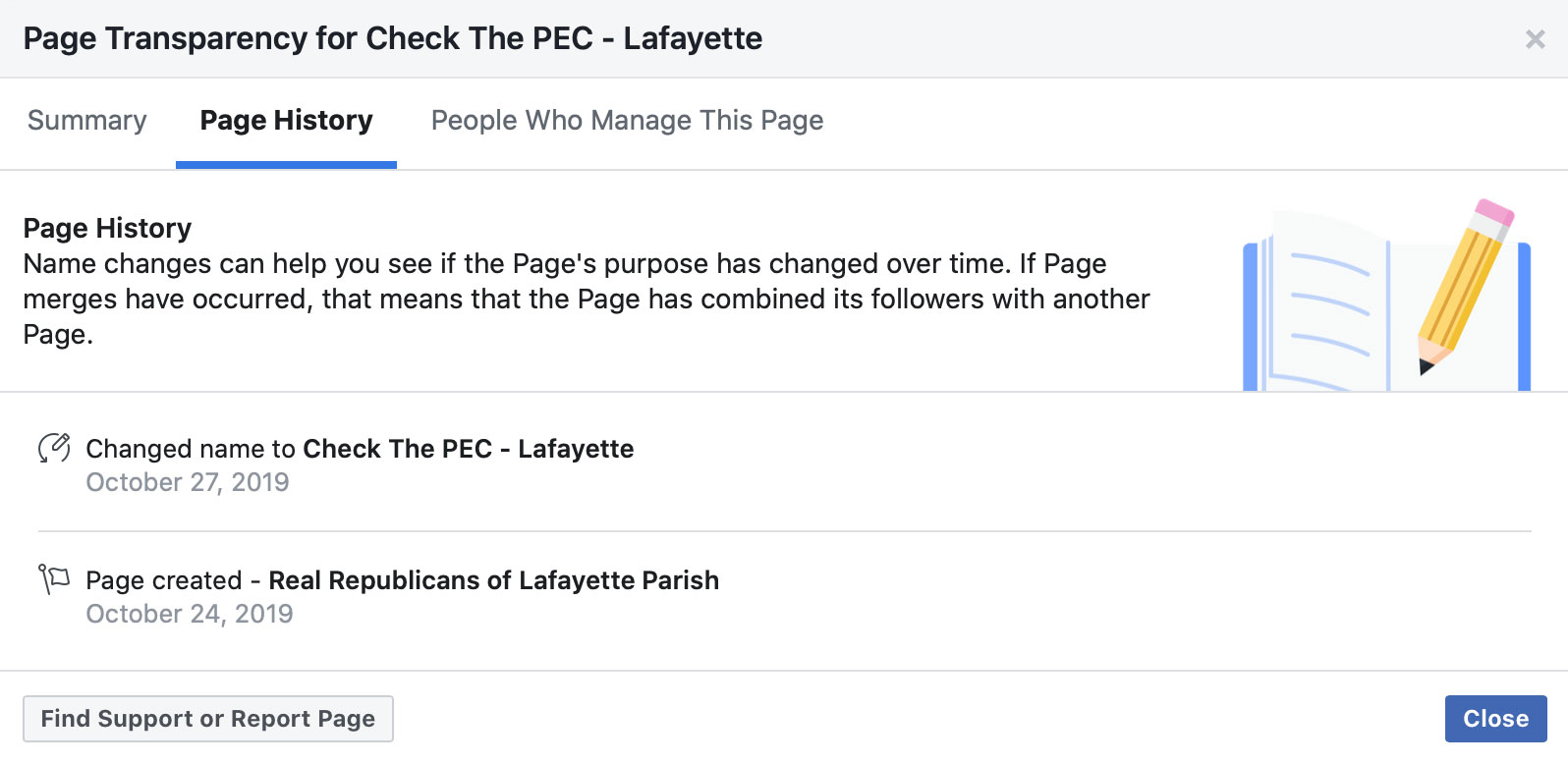Click the 'Page created' label text
1568x764 pixels.
coord(163,580)
